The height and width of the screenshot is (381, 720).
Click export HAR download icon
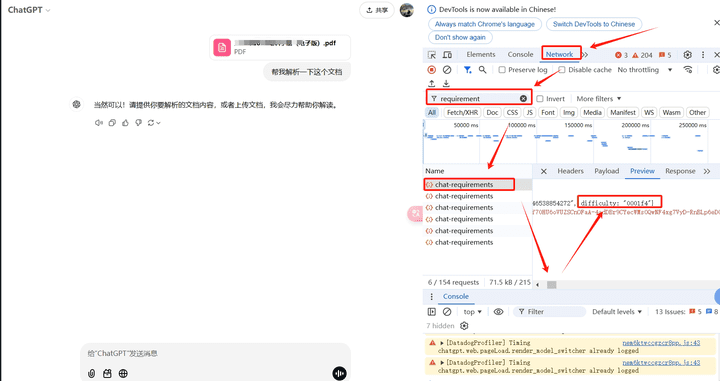[446, 84]
